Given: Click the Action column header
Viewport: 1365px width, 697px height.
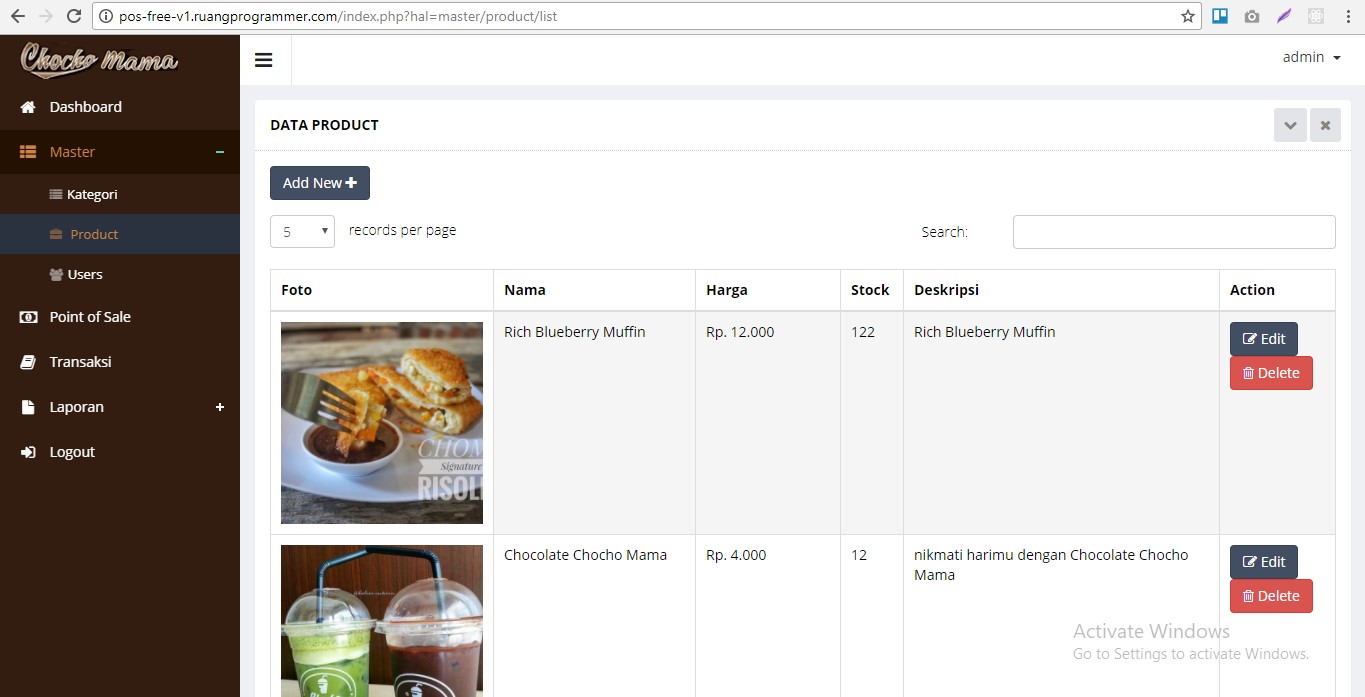Looking at the screenshot, I should click(1277, 290).
